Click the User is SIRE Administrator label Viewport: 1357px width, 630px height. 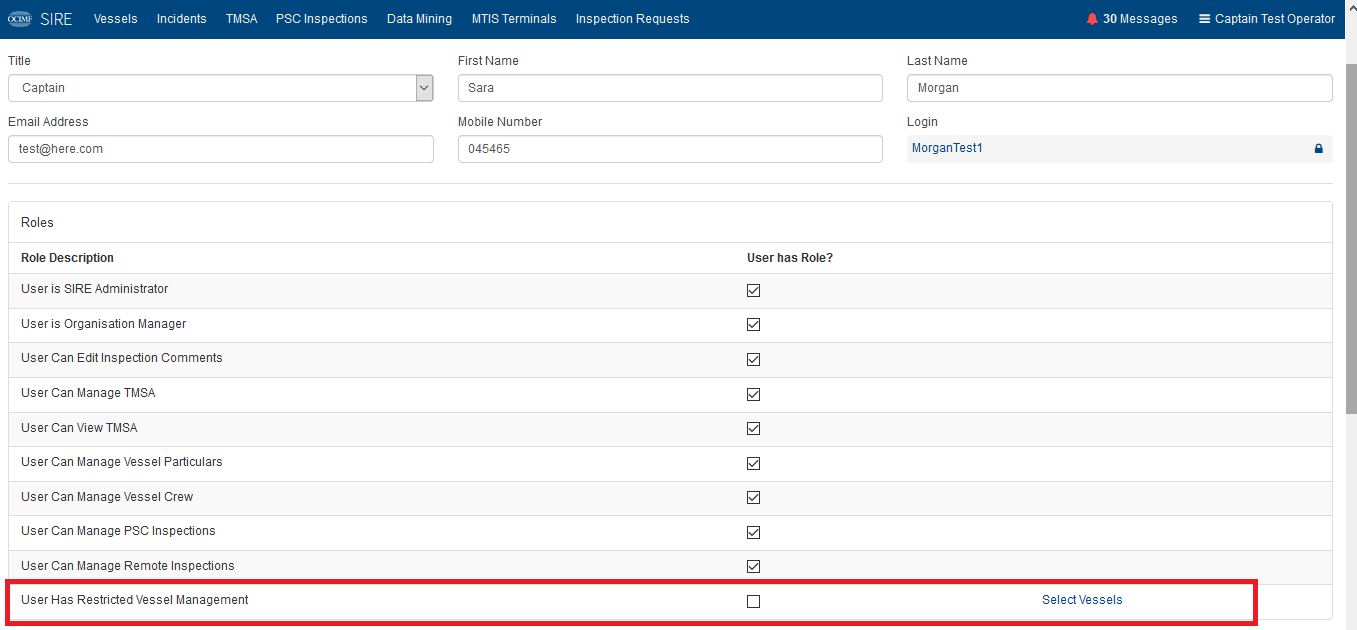click(94, 289)
